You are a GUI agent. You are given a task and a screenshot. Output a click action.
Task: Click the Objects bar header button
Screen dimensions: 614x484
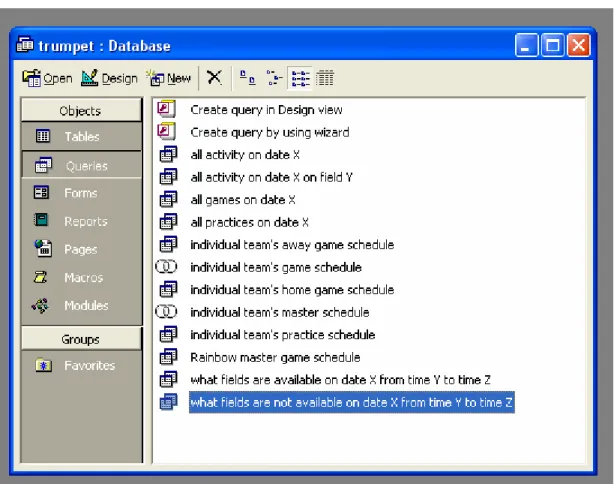(x=81, y=110)
